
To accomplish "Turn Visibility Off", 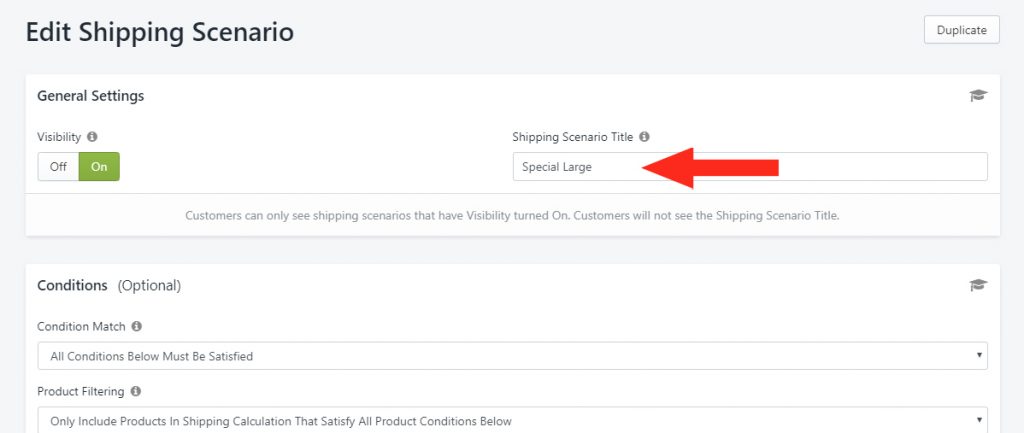I will 58,167.
